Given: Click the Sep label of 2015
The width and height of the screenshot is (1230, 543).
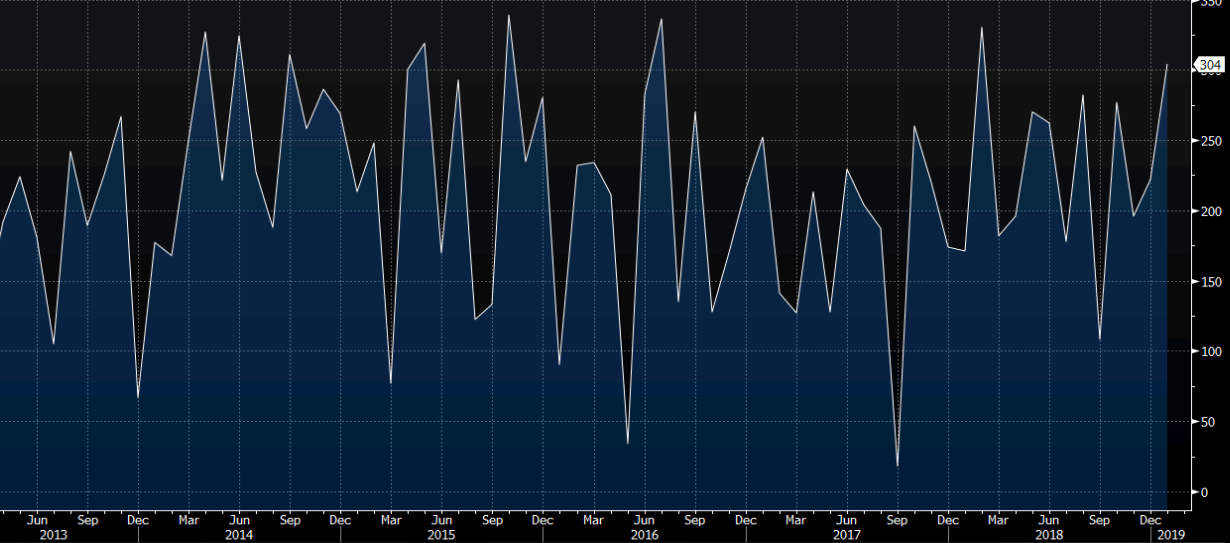Looking at the screenshot, I should coord(492,520).
